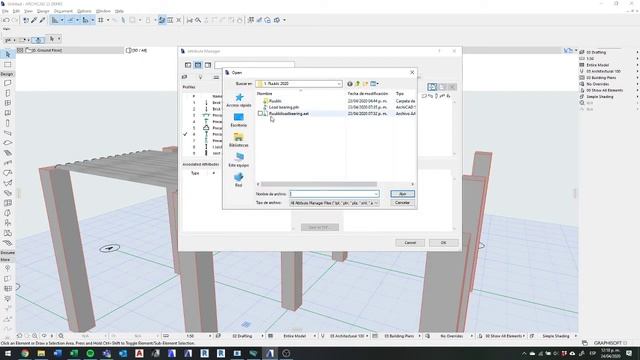Click the Find and Select magnifier icon
Image resolution: width=640 pixels, height=360 pixels.
click(198, 20)
